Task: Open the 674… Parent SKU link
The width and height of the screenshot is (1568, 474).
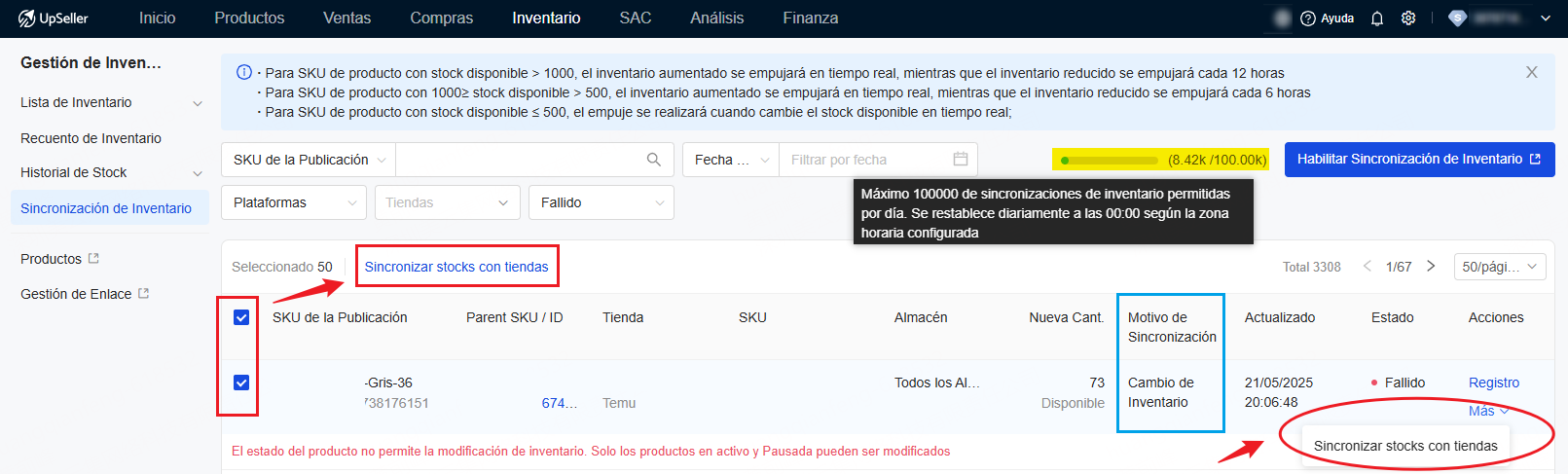Action: [x=560, y=403]
